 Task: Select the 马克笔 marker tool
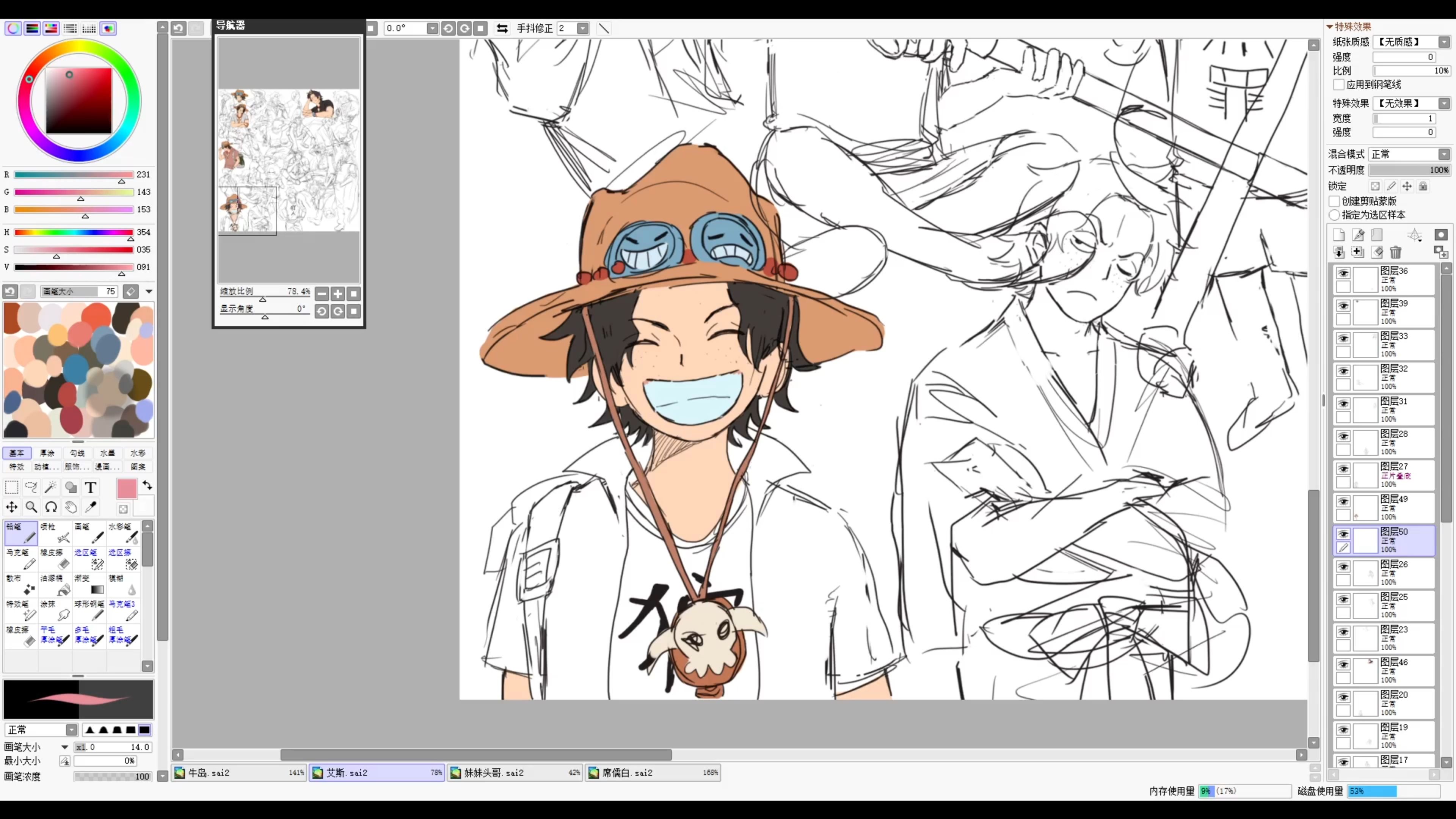pyautogui.click(x=21, y=559)
